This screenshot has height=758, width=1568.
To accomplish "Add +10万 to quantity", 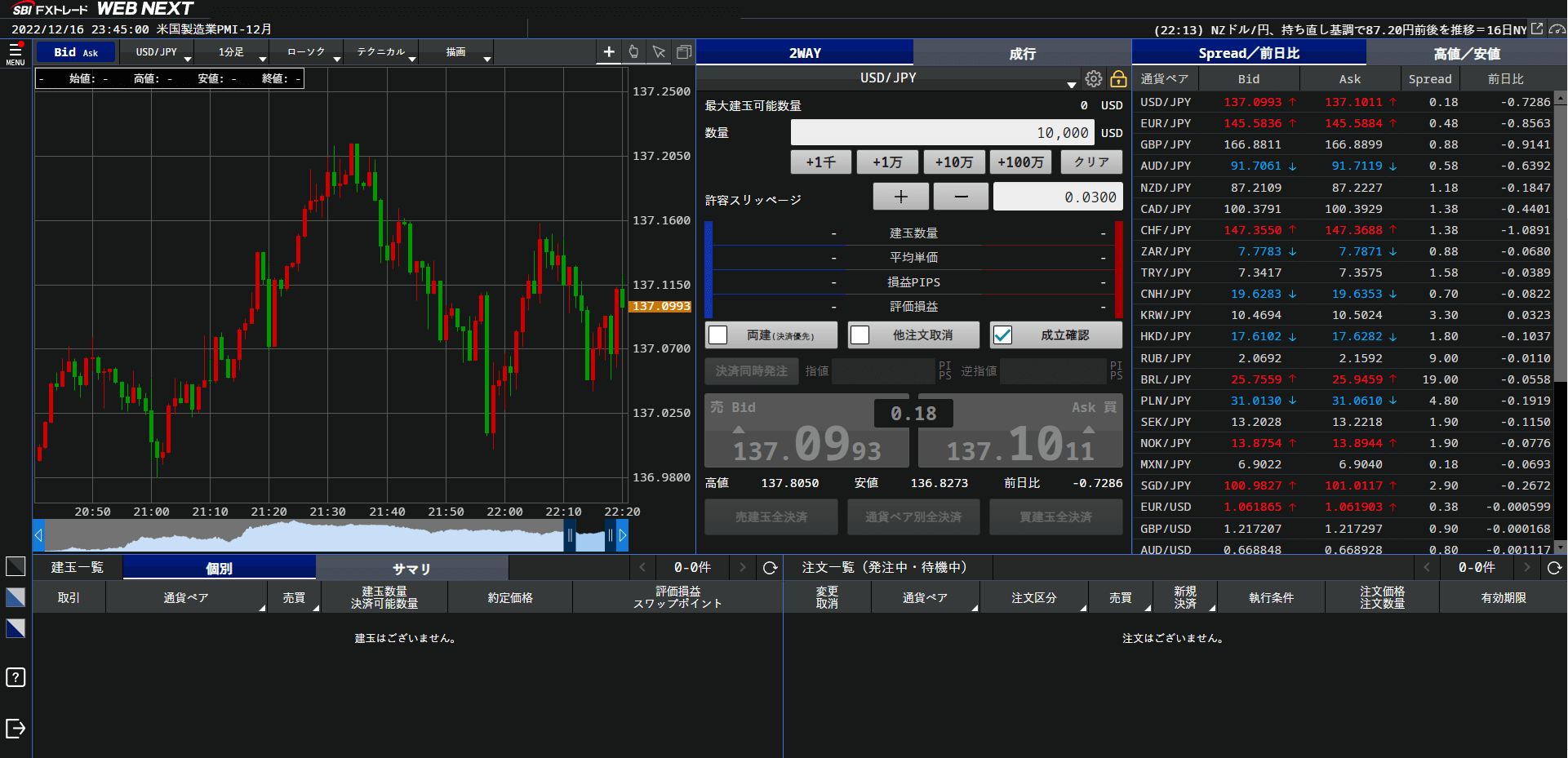I will click(x=954, y=162).
